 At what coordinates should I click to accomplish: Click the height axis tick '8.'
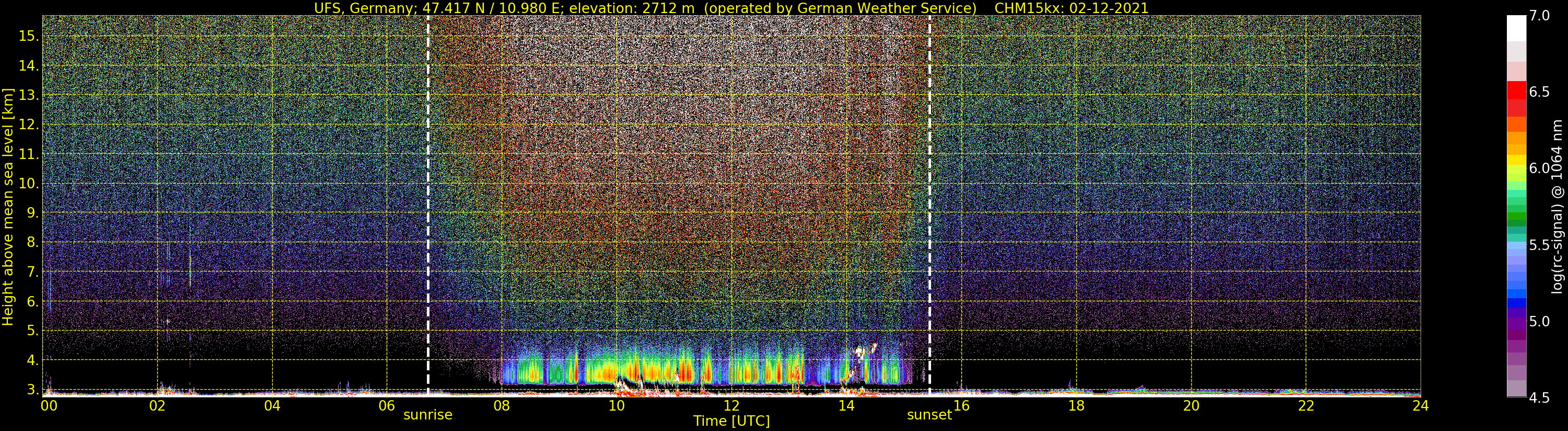tap(32, 242)
